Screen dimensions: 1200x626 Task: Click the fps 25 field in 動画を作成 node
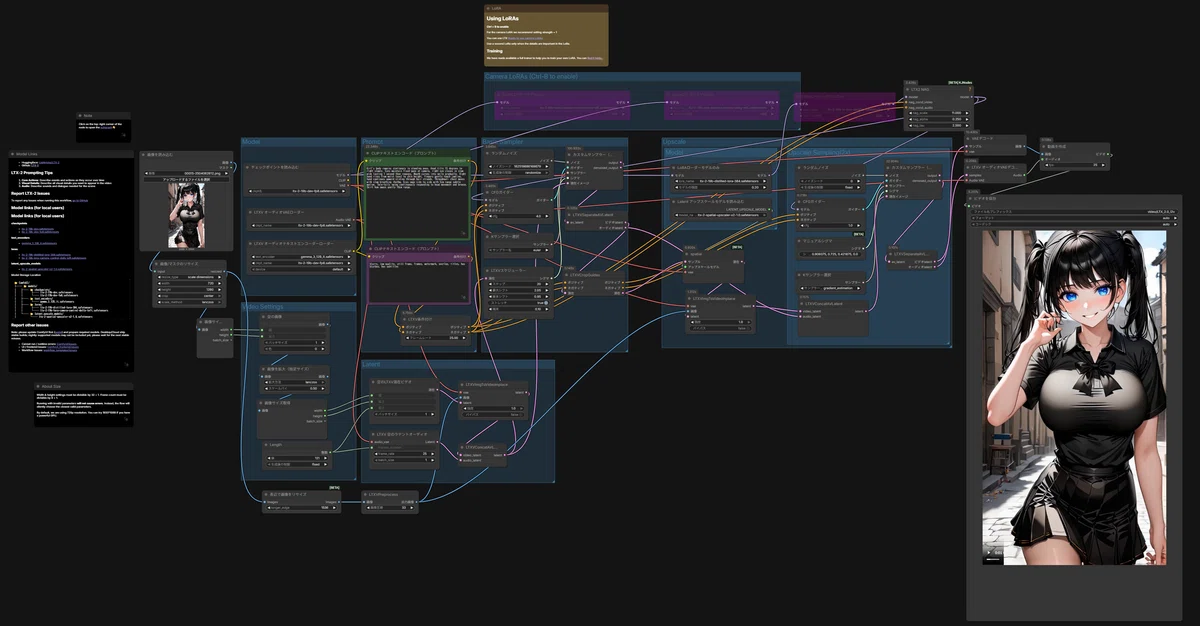(1075, 165)
